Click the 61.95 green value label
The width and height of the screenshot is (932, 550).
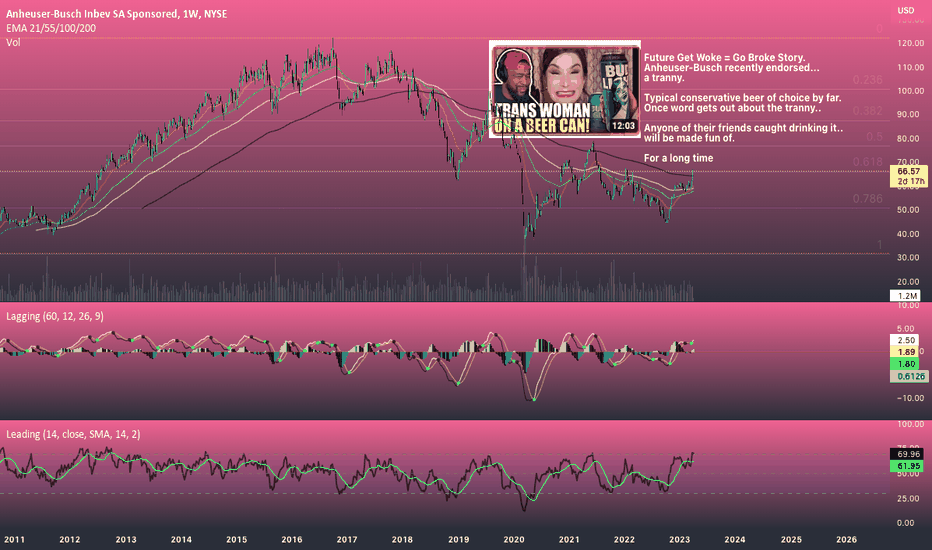[905, 466]
